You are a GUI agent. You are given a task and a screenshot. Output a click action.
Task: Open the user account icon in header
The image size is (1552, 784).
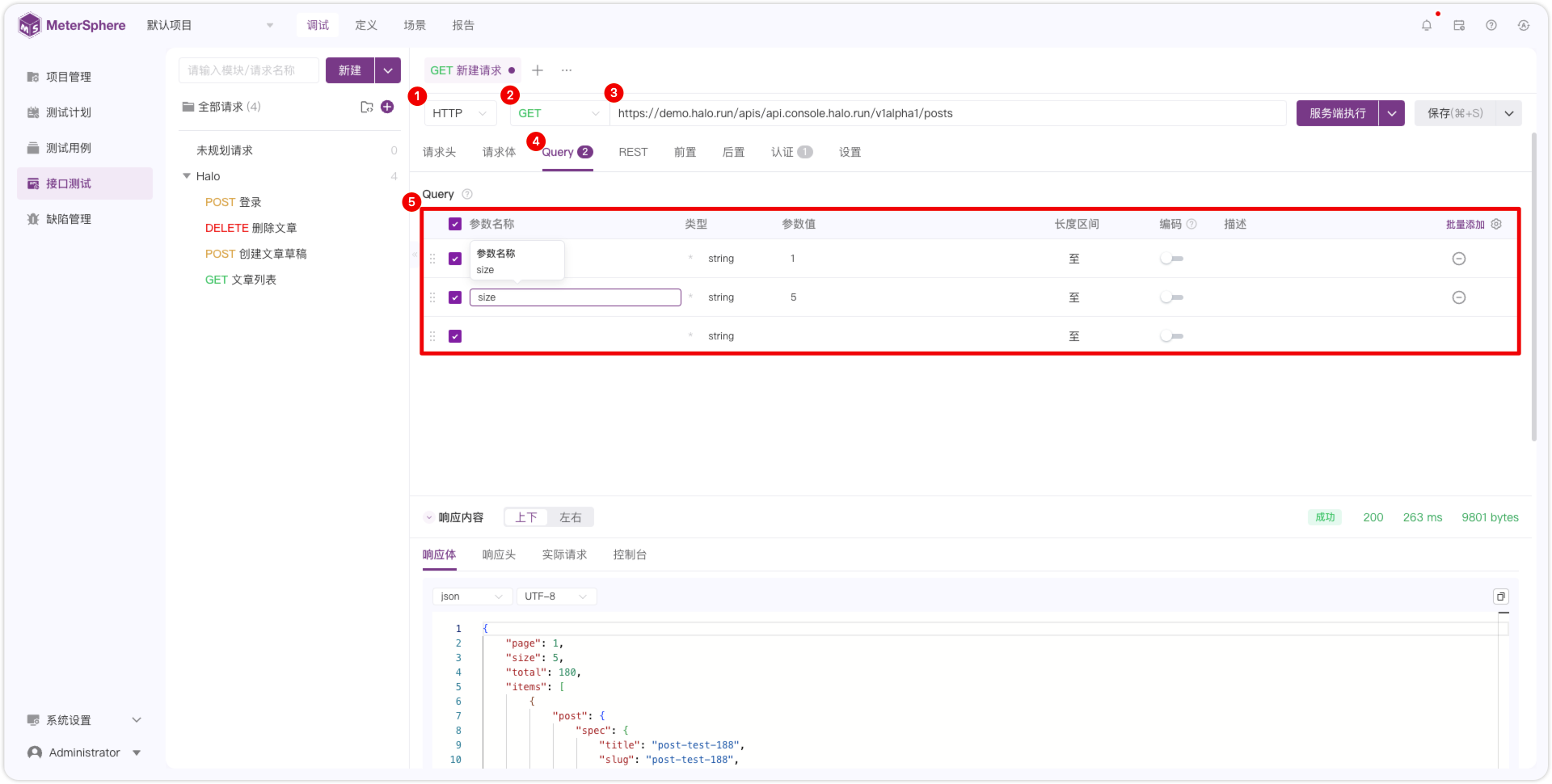(x=1524, y=25)
